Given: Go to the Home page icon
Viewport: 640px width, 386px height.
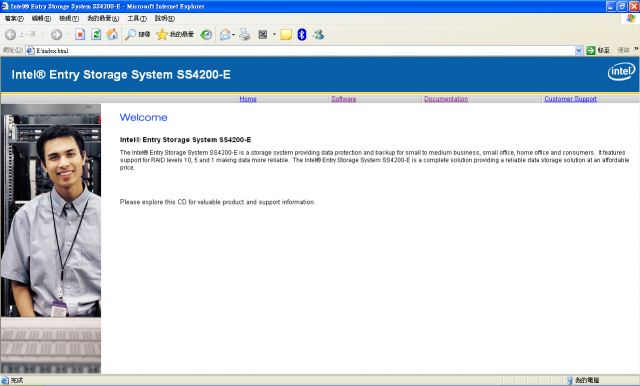Looking at the screenshot, I should tap(112, 35).
